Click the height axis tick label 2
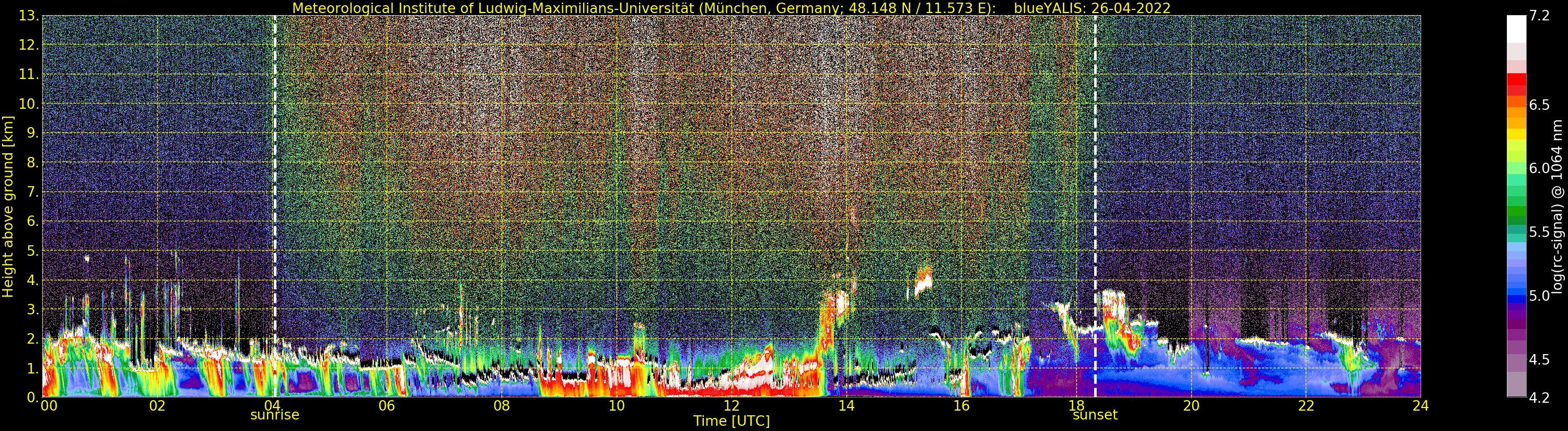 pos(33,339)
